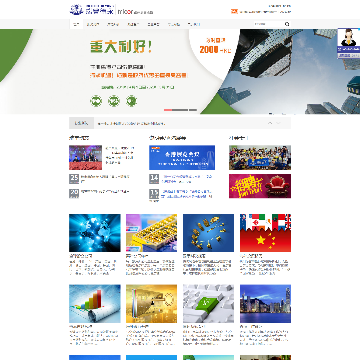Open the customer service avatar widget
Screen dimensions: 360x360
coord(349,43)
